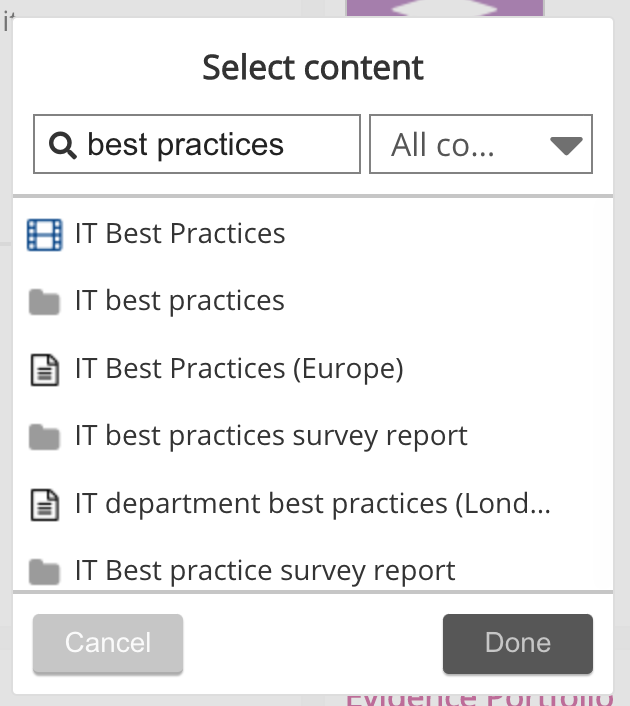The height and width of the screenshot is (706, 630).
Task: Click folder icon for IT Best practice survey report
Action: (x=44, y=571)
